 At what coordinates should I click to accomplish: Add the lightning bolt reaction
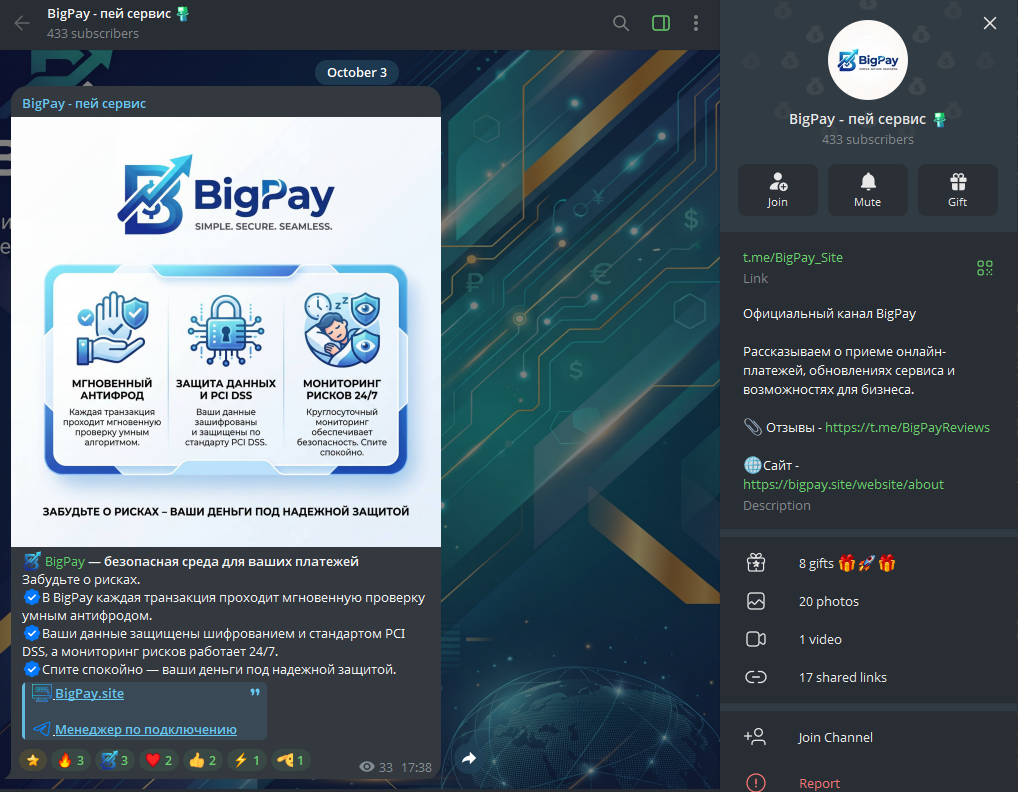(x=247, y=760)
